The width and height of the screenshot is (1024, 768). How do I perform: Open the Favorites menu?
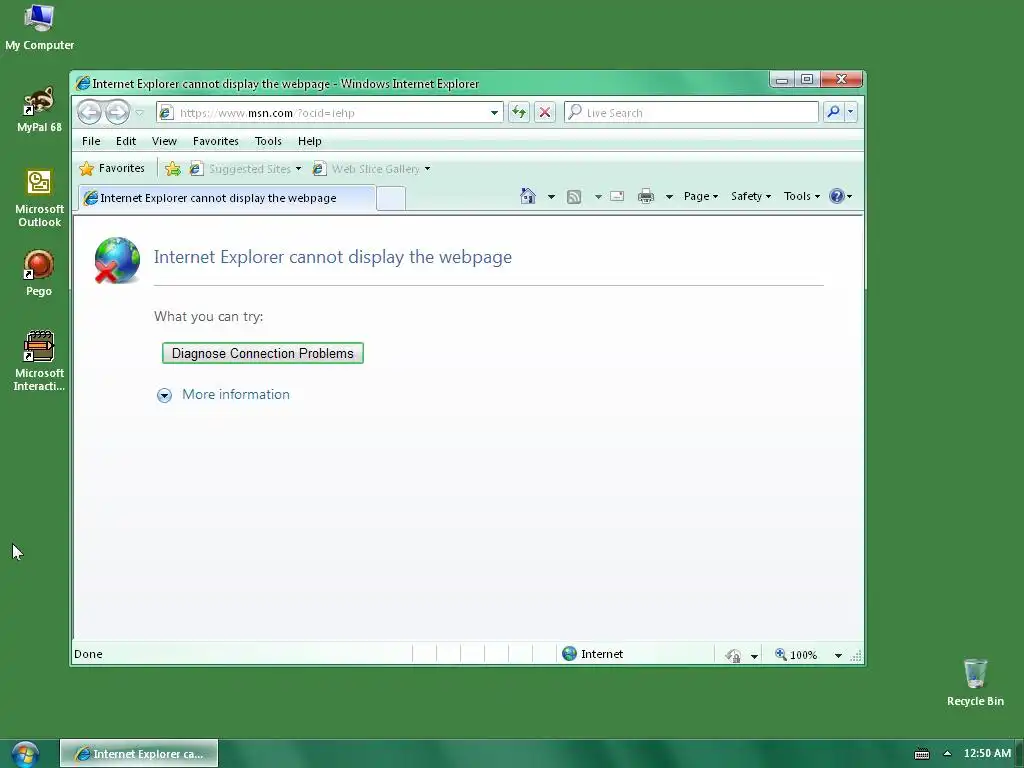click(216, 141)
